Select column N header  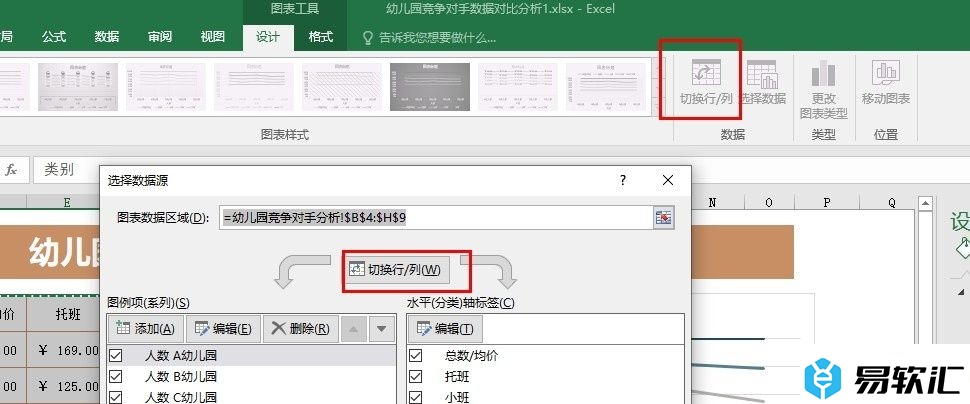[x=712, y=202]
